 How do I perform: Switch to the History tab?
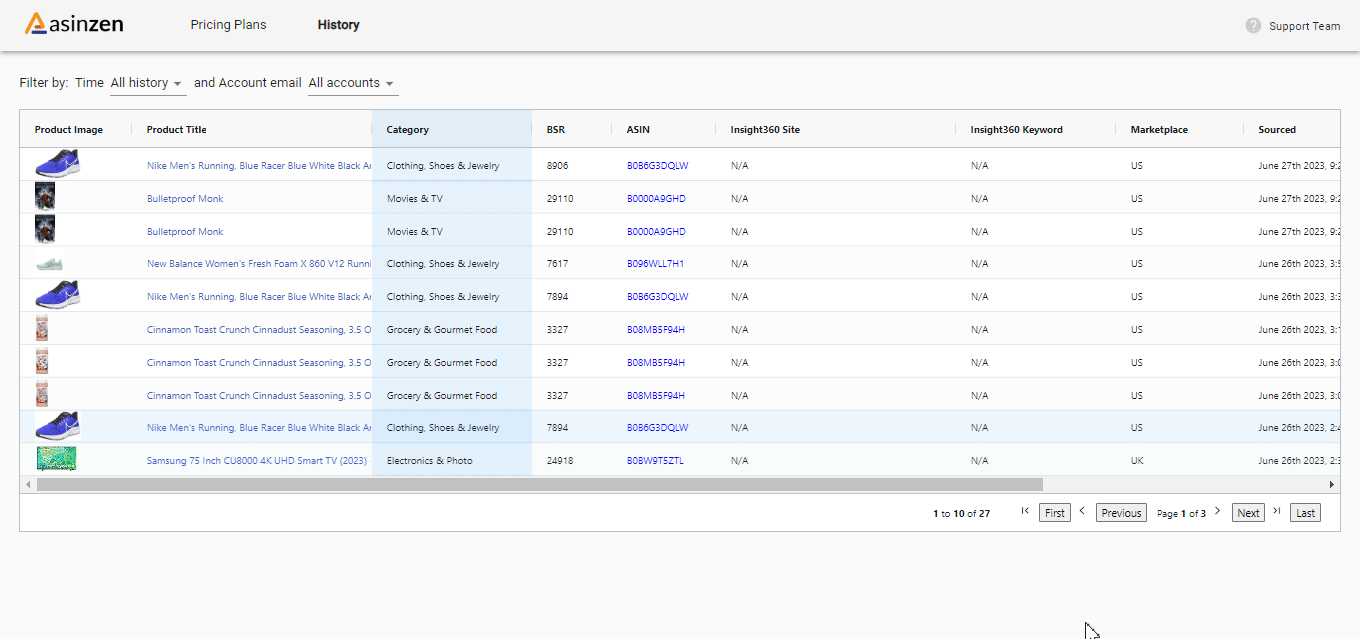pyautogui.click(x=338, y=25)
